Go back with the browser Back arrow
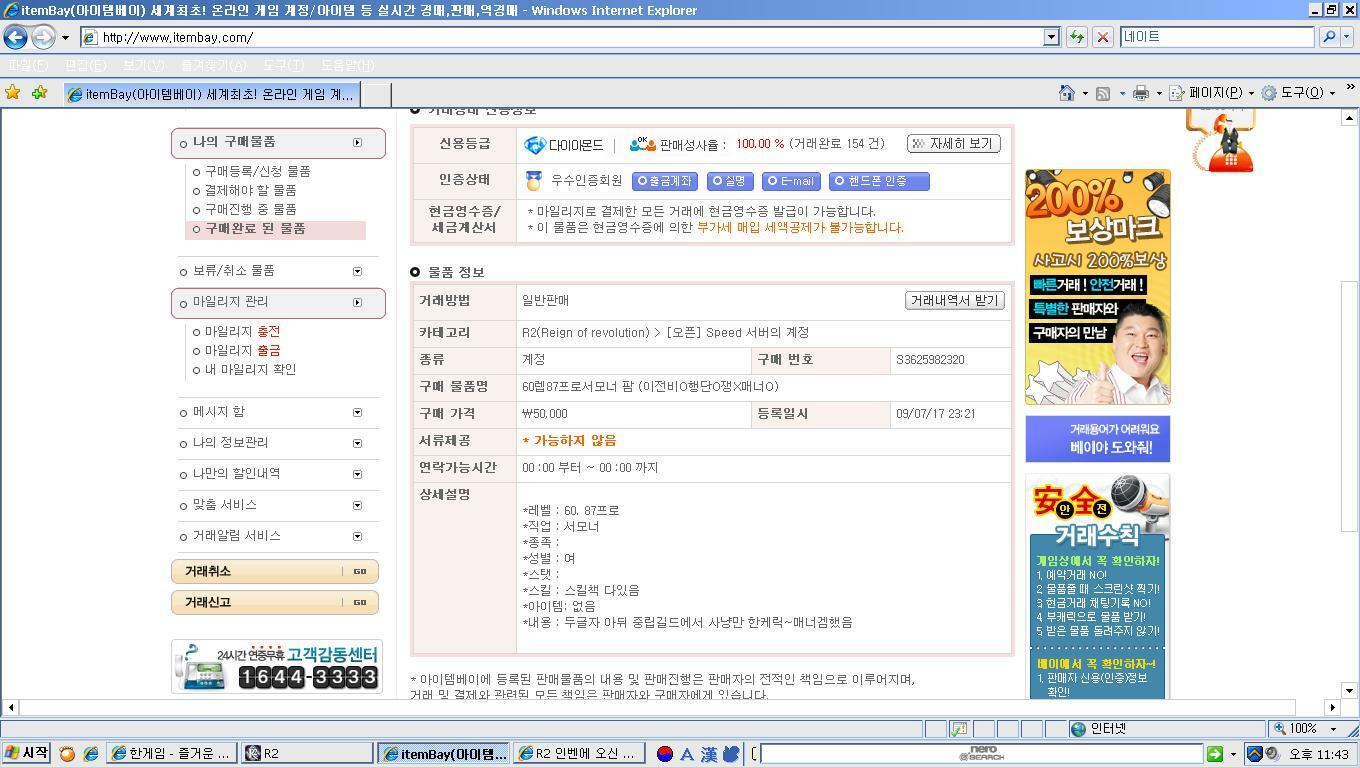Viewport: 1360px width, 768px height. [x=15, y=37]
